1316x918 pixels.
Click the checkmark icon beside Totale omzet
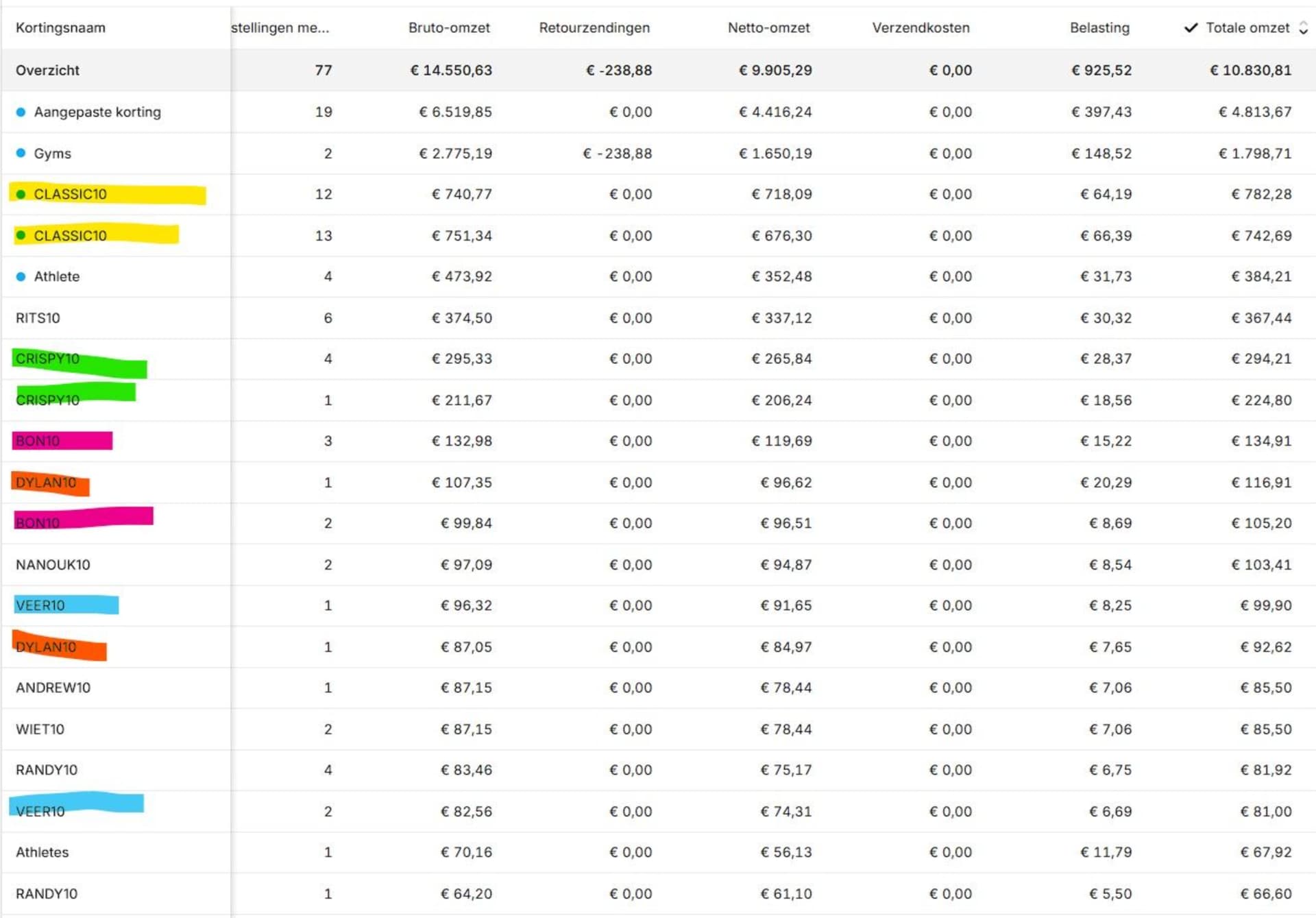(1191, 27)
